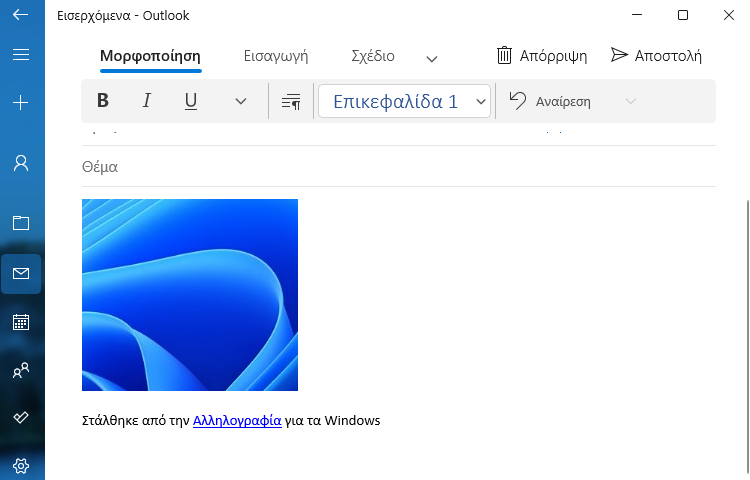Viewport: 750px width, 480px height.
Task: Open paragraph formatting options
Action: pyautogui.click(x=291, y=101)
